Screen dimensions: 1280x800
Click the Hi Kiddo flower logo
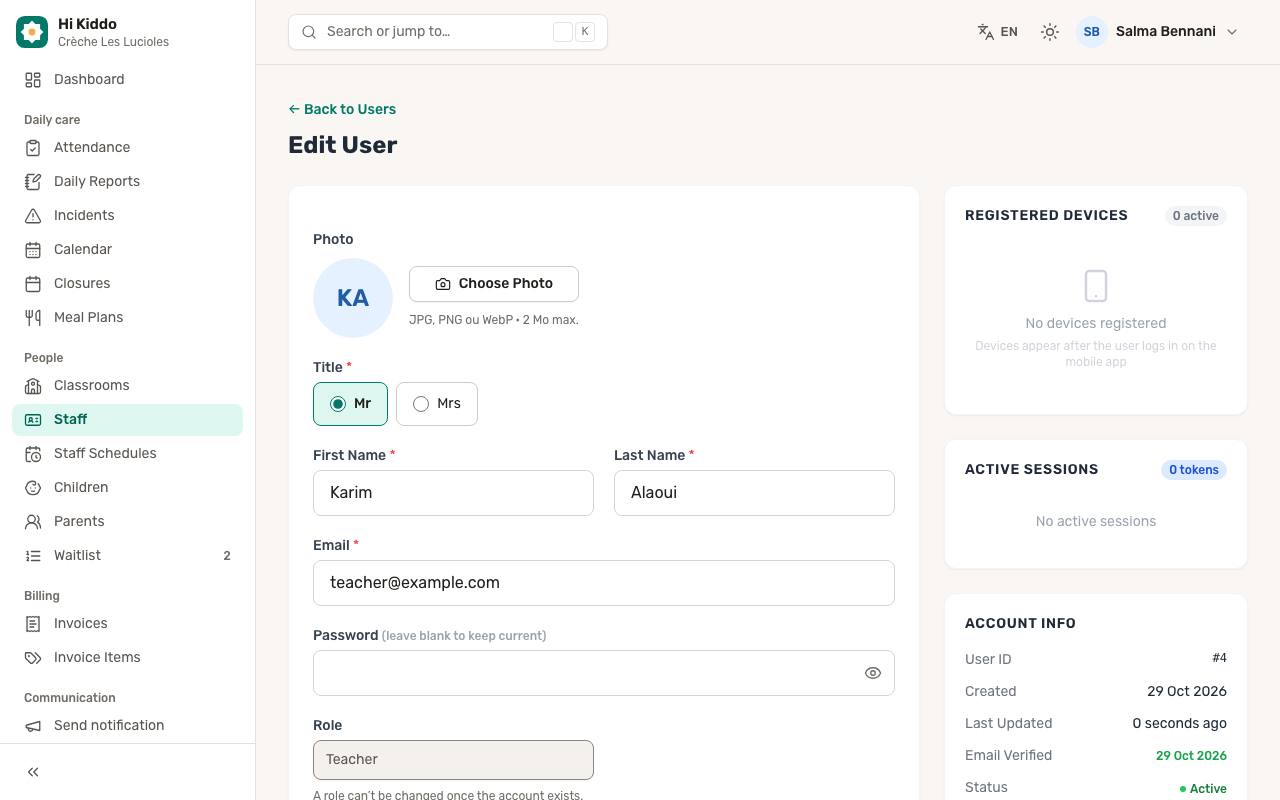(x=32, y=32)
